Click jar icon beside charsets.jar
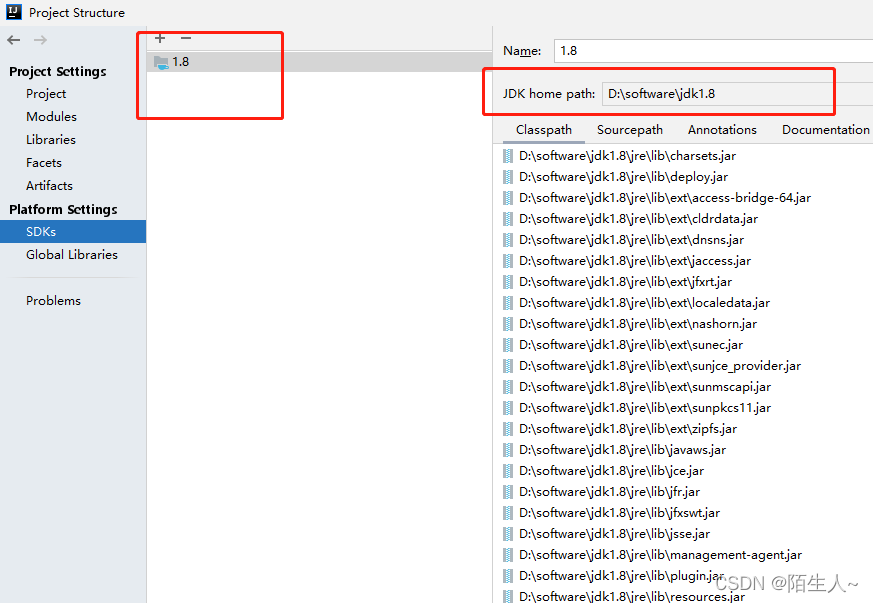The height and width of the screenshot is (603, 873). click(508, 156)
